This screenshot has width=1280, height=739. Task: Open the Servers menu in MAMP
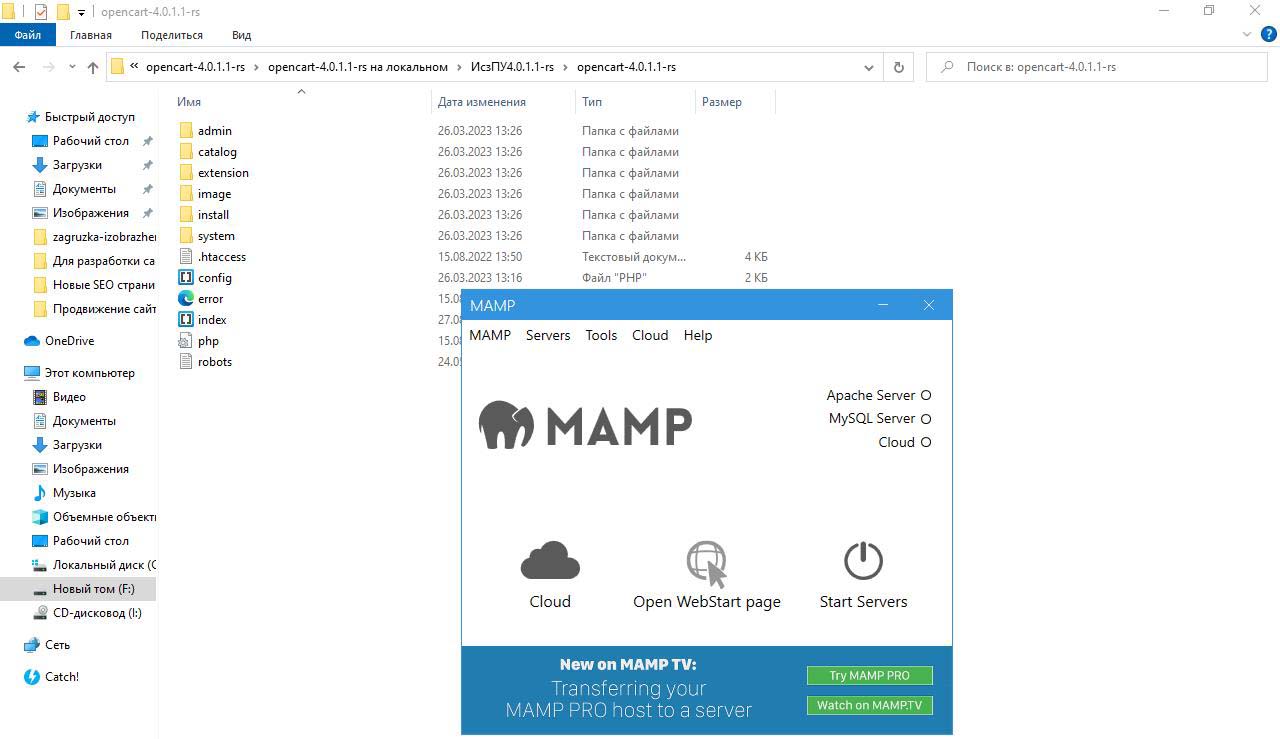548,335
